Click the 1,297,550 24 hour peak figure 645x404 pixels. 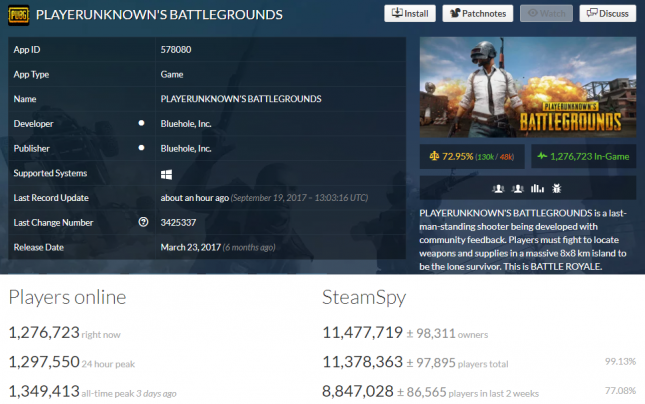44,362
